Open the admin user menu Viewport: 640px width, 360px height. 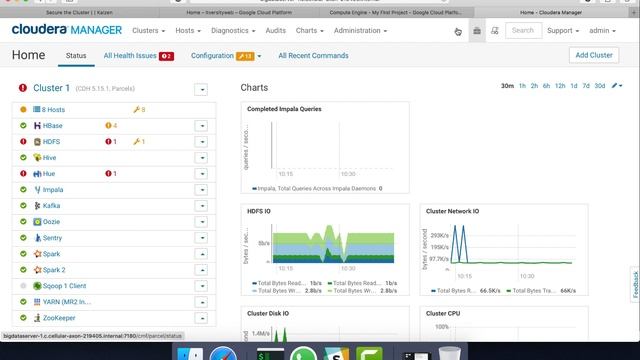pyautogui.click(x=602, y=31)
